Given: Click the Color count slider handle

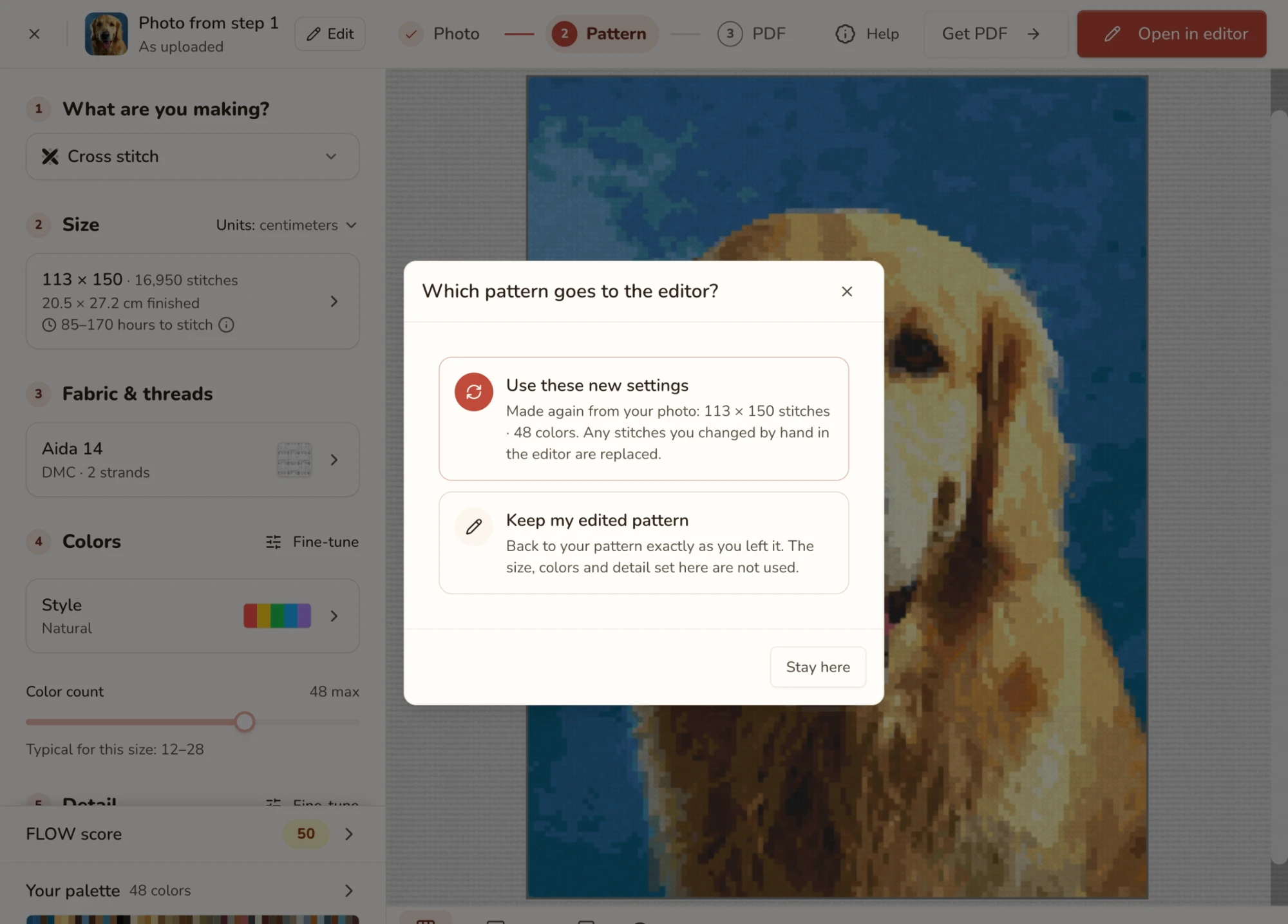Looking at the screenshot, I should point(245,722).
